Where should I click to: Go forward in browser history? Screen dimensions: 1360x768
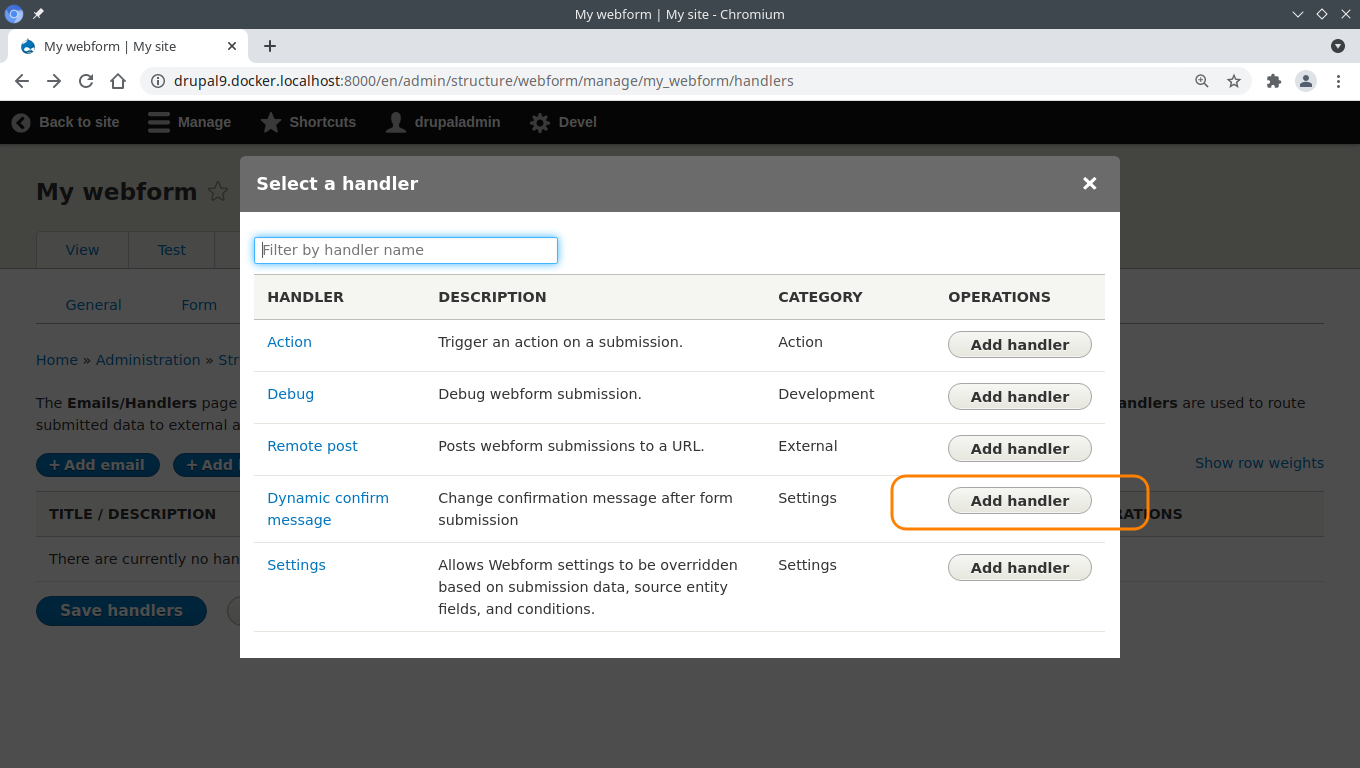[54, 81]
